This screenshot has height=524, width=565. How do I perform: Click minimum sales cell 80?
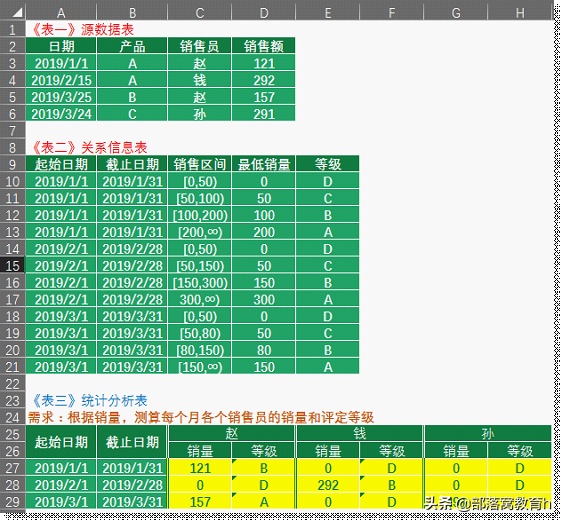pos(264,350)
